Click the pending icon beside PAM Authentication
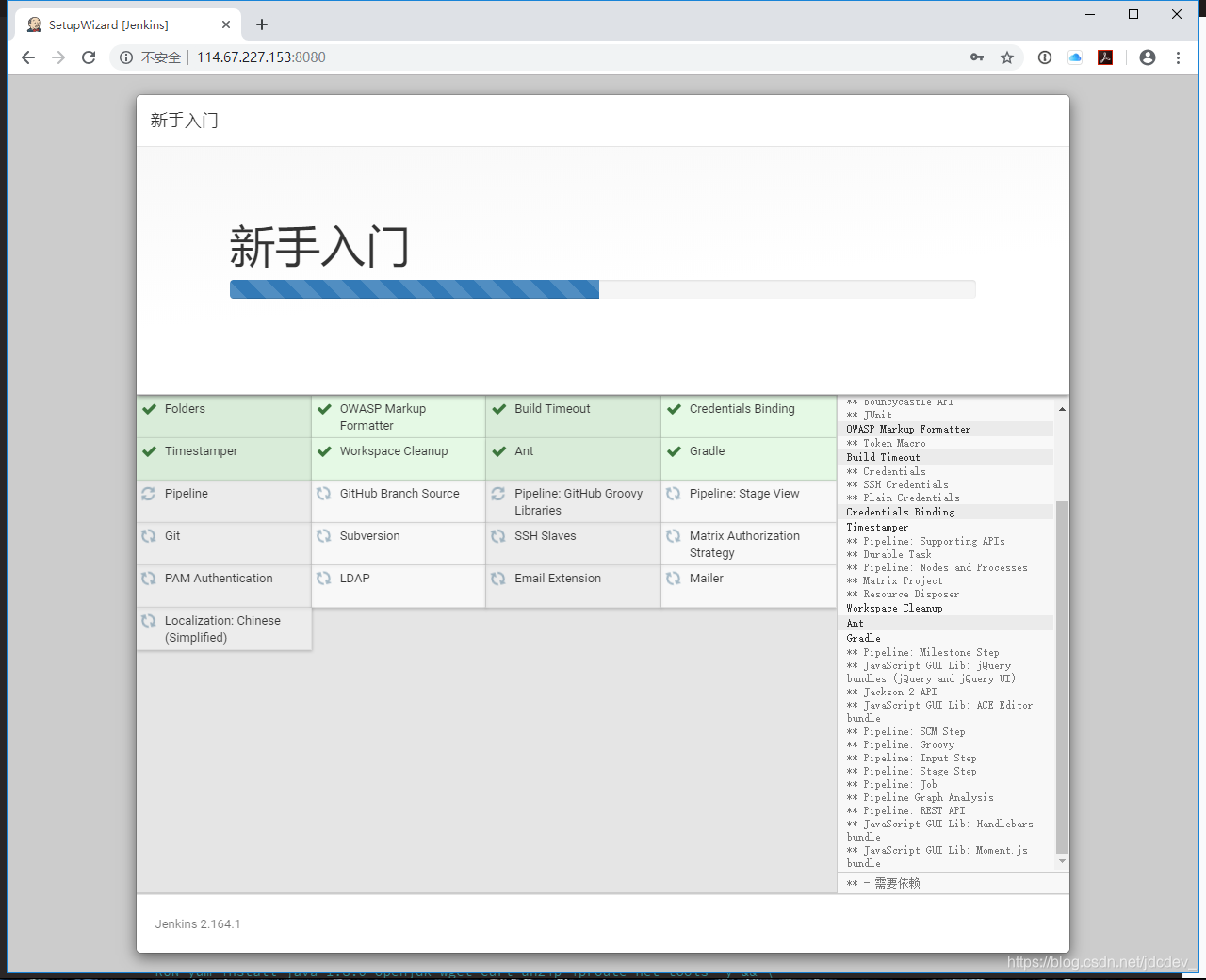 [149, 579]
